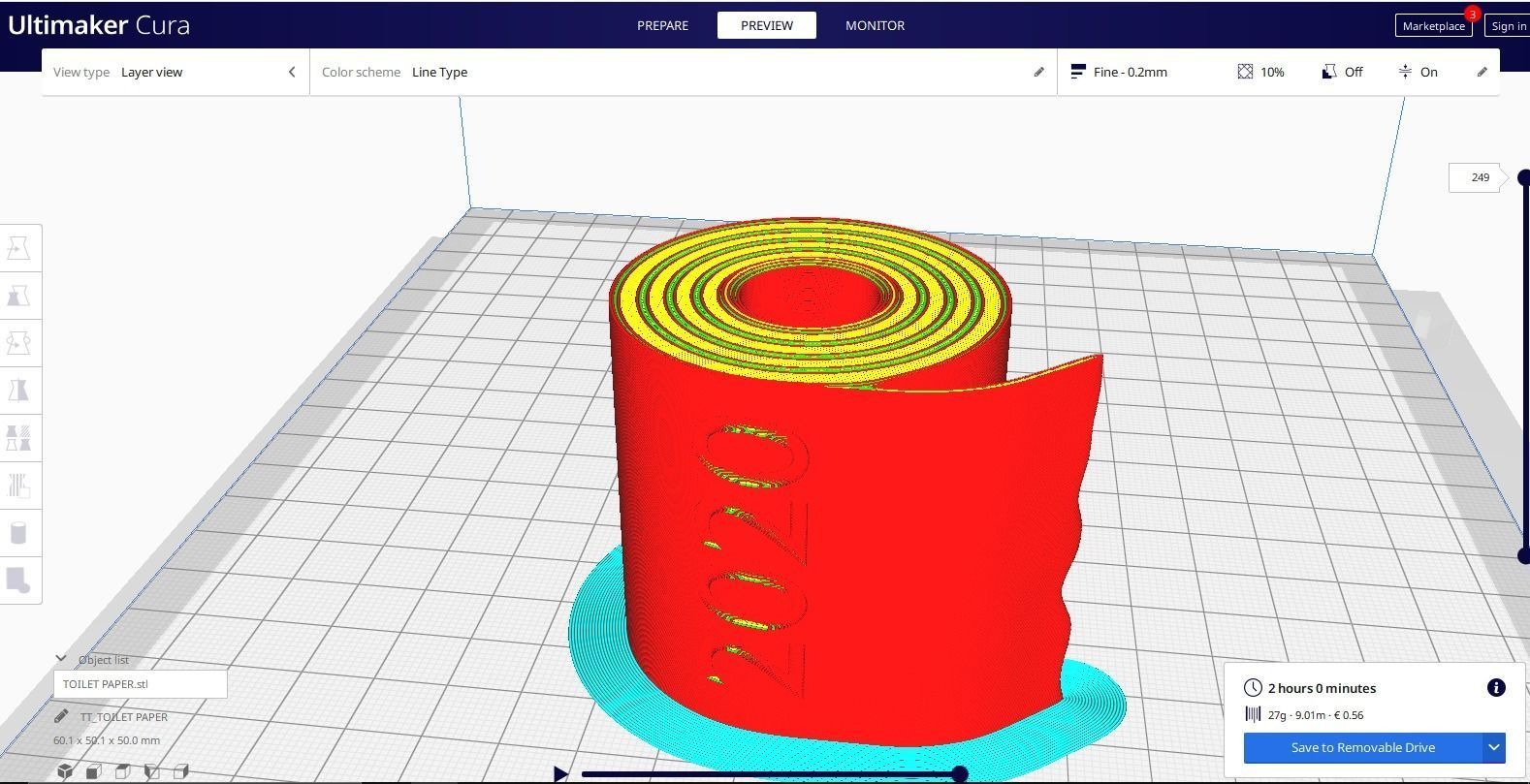The width and height of the screenshot is (1530, 784).
Task: Click the layer number 249 field
Action: pyautogui.click(x=1475, y=177)
